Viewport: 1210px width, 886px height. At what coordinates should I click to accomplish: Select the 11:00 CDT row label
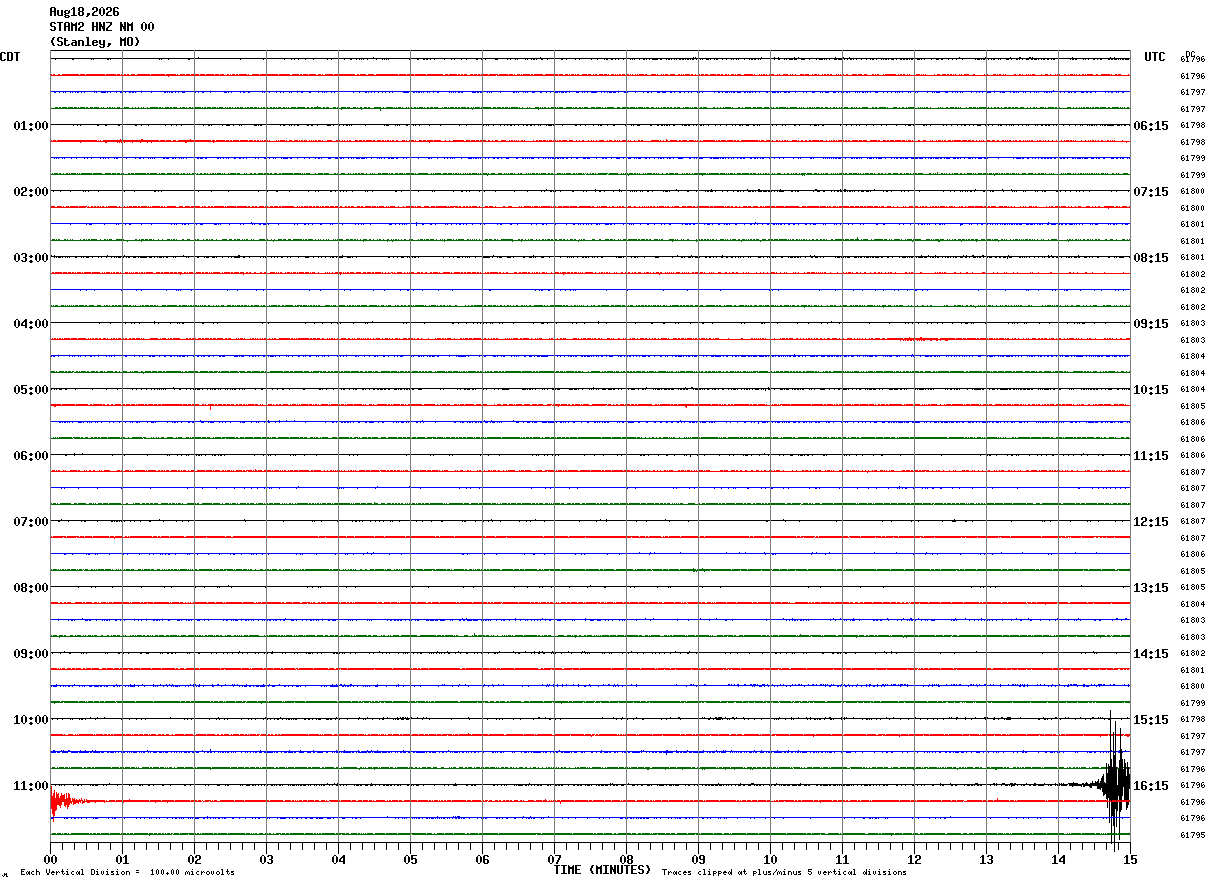point(31,786)
